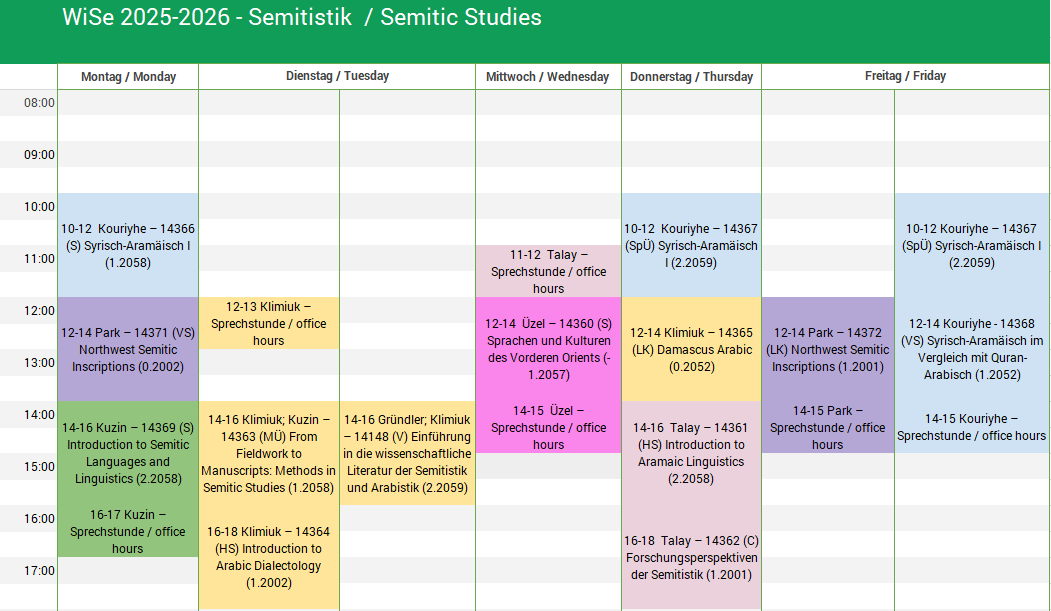Open Kuzin's Introduction to Semitic Languages event
Viewport: 1051px width, 611px height.
(x=128, y=453)
